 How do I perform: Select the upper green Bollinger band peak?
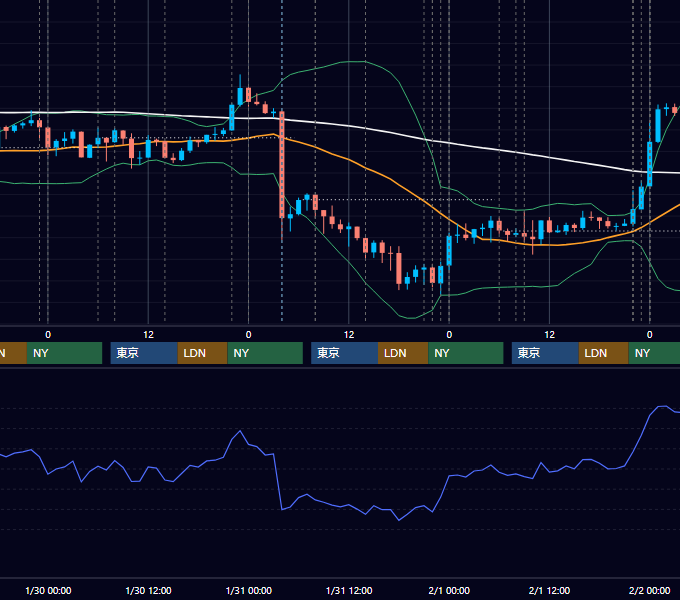(356, 62)
